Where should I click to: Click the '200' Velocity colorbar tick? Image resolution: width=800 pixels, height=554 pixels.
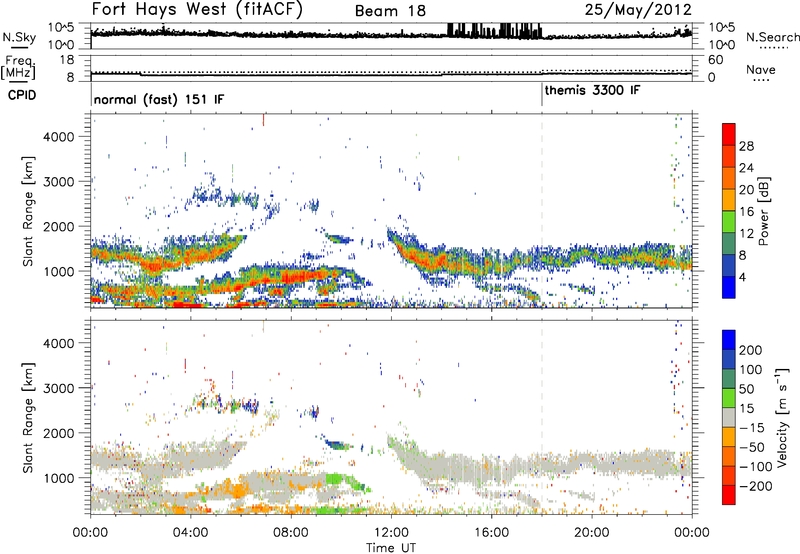click(751, 350)
